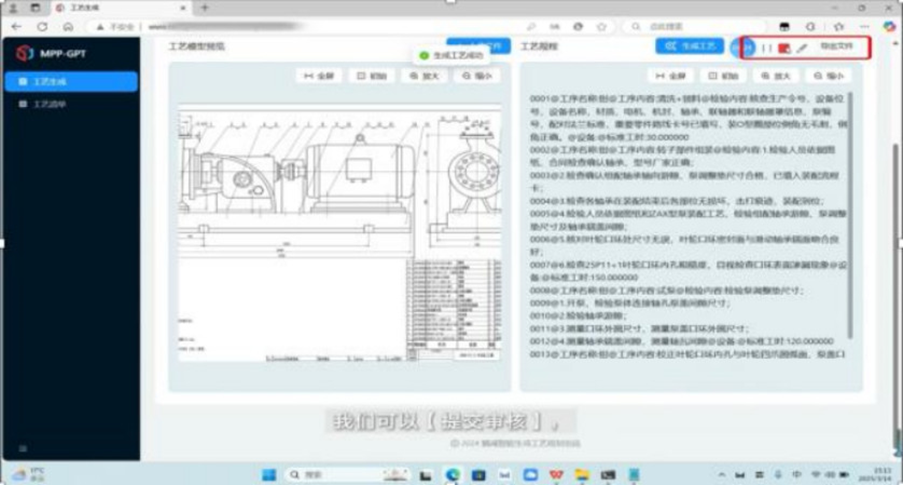This screenshot has width=903, height=485.
Task: Open the Windows Start menu
Action: (x=269, y=475)
